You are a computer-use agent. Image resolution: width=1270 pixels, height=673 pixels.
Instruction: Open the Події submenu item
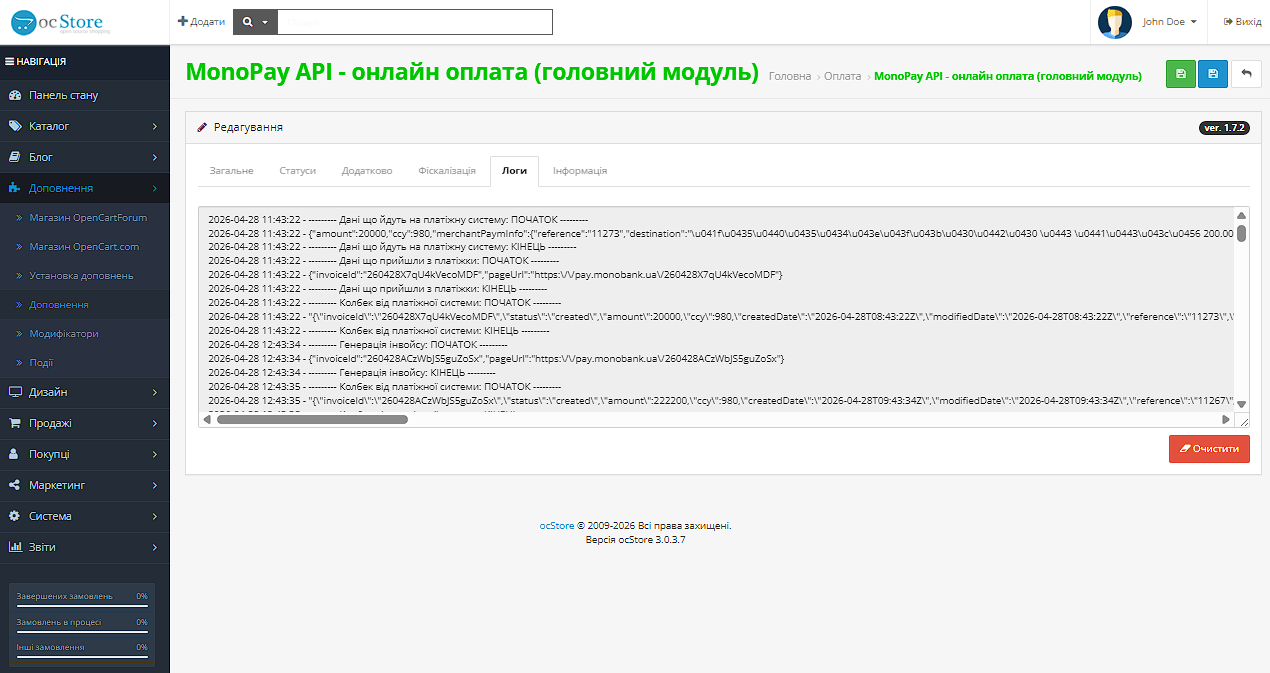pyautogui.click(x=42, y=363)
